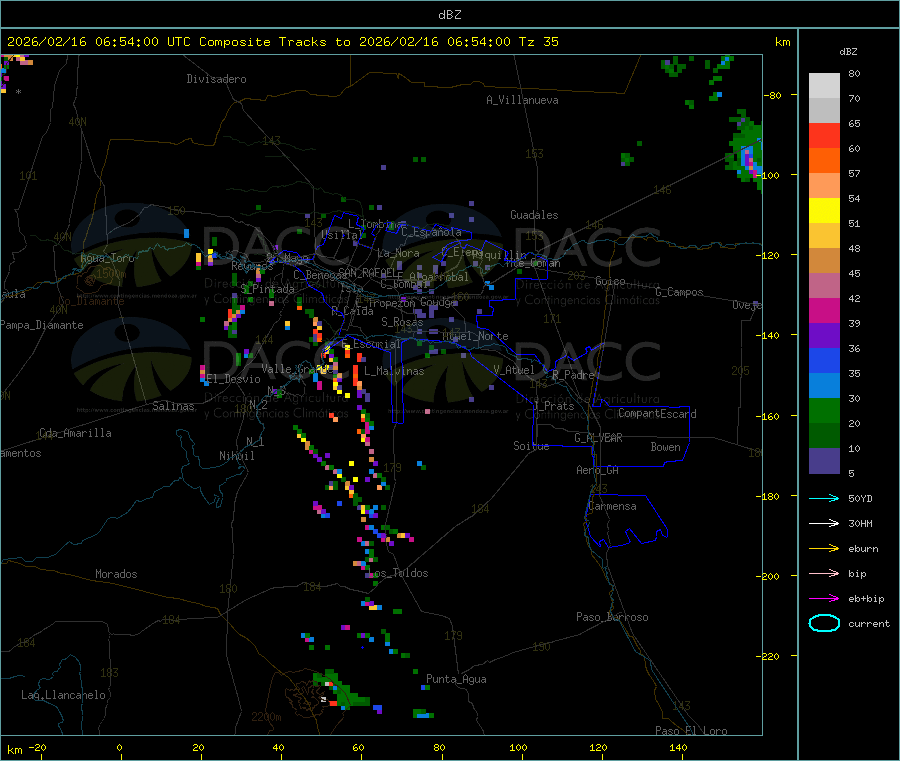Image resolution: width=900 pixels, height=761 pixels.
Task: Click the yellow eburn arrow icon
Action: coord(824,549)
